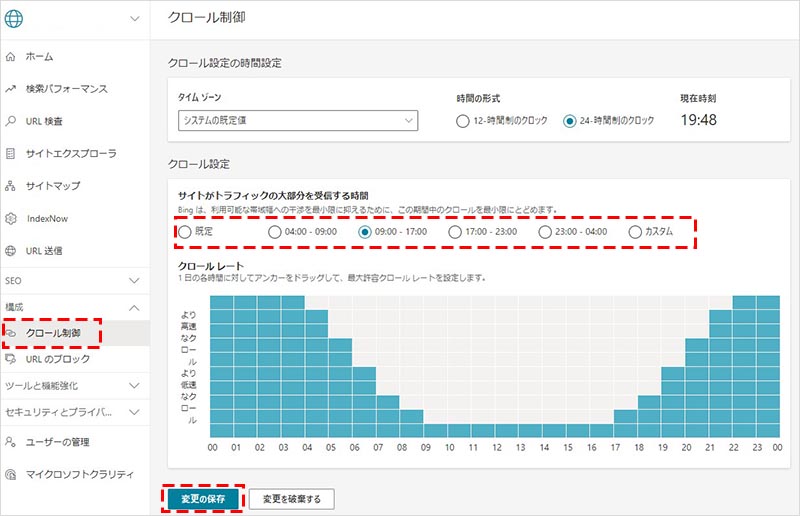Viewport: 800px width, 516px height.
Task: Click the サイトエクスプローラ icon
Action: click(10, 153)
